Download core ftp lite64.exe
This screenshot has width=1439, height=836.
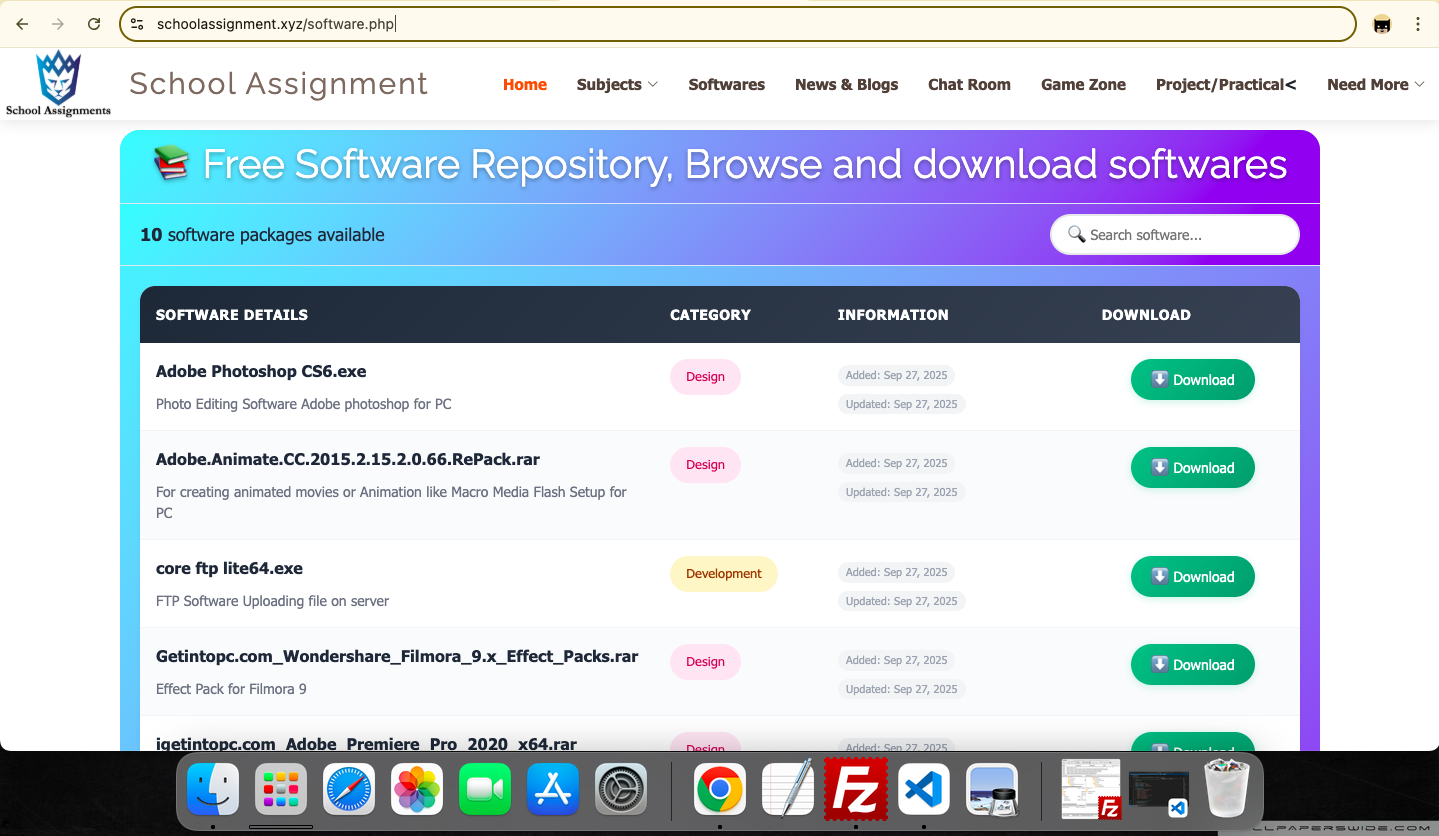pos(1193,577)
